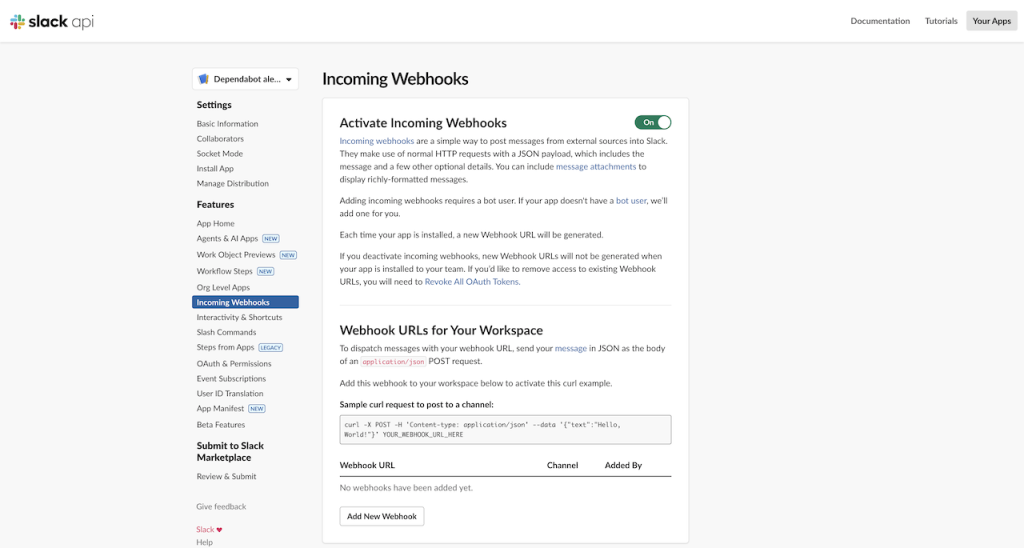Open the Revoke All OAuth Tokens link
This screenshot has width=1024, height=548.
tap(471, 282)
